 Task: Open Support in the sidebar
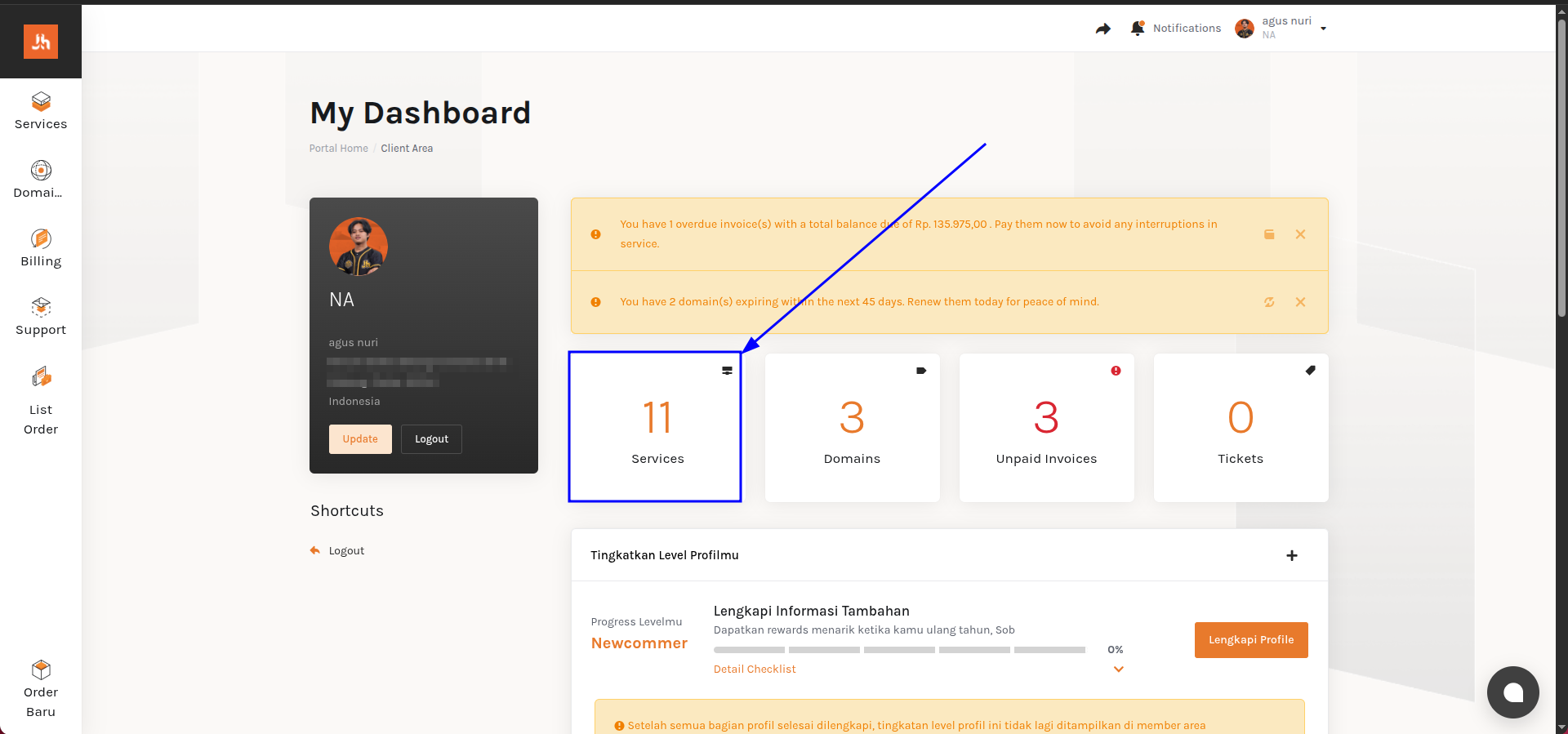click(41, 317)
